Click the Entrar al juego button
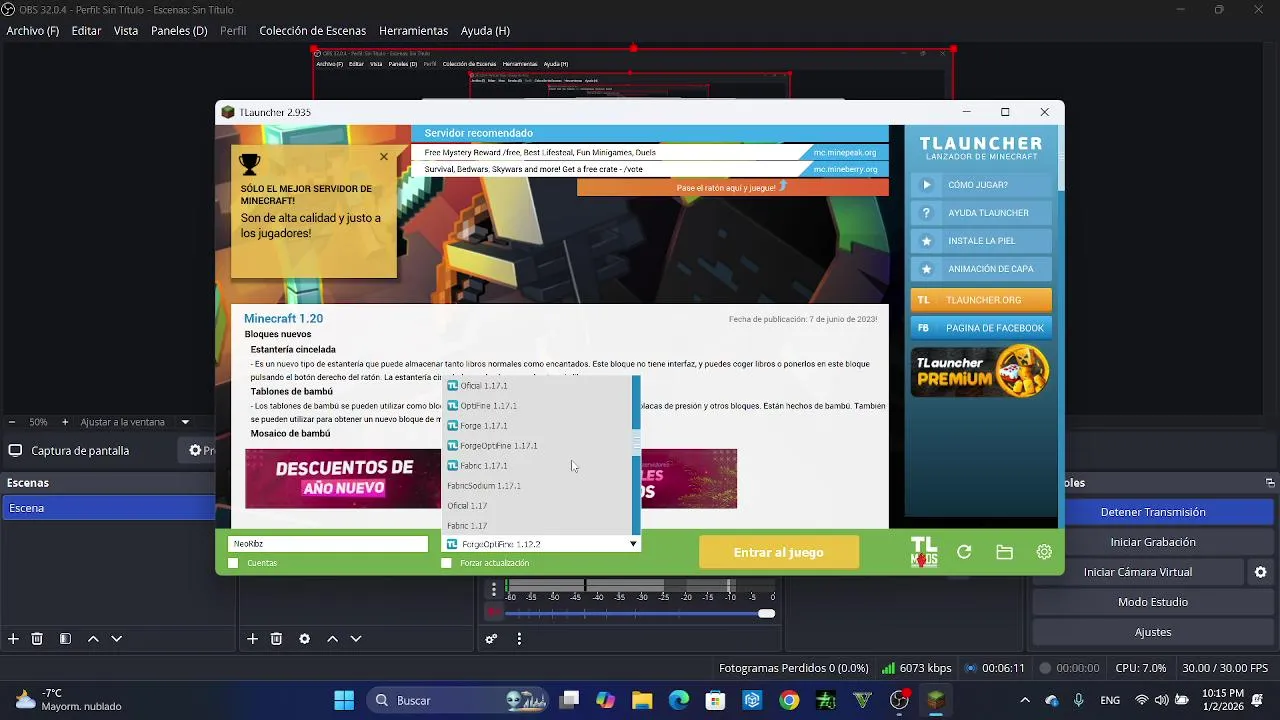Viewport: 1280px width, 720px height. [779, 552]
